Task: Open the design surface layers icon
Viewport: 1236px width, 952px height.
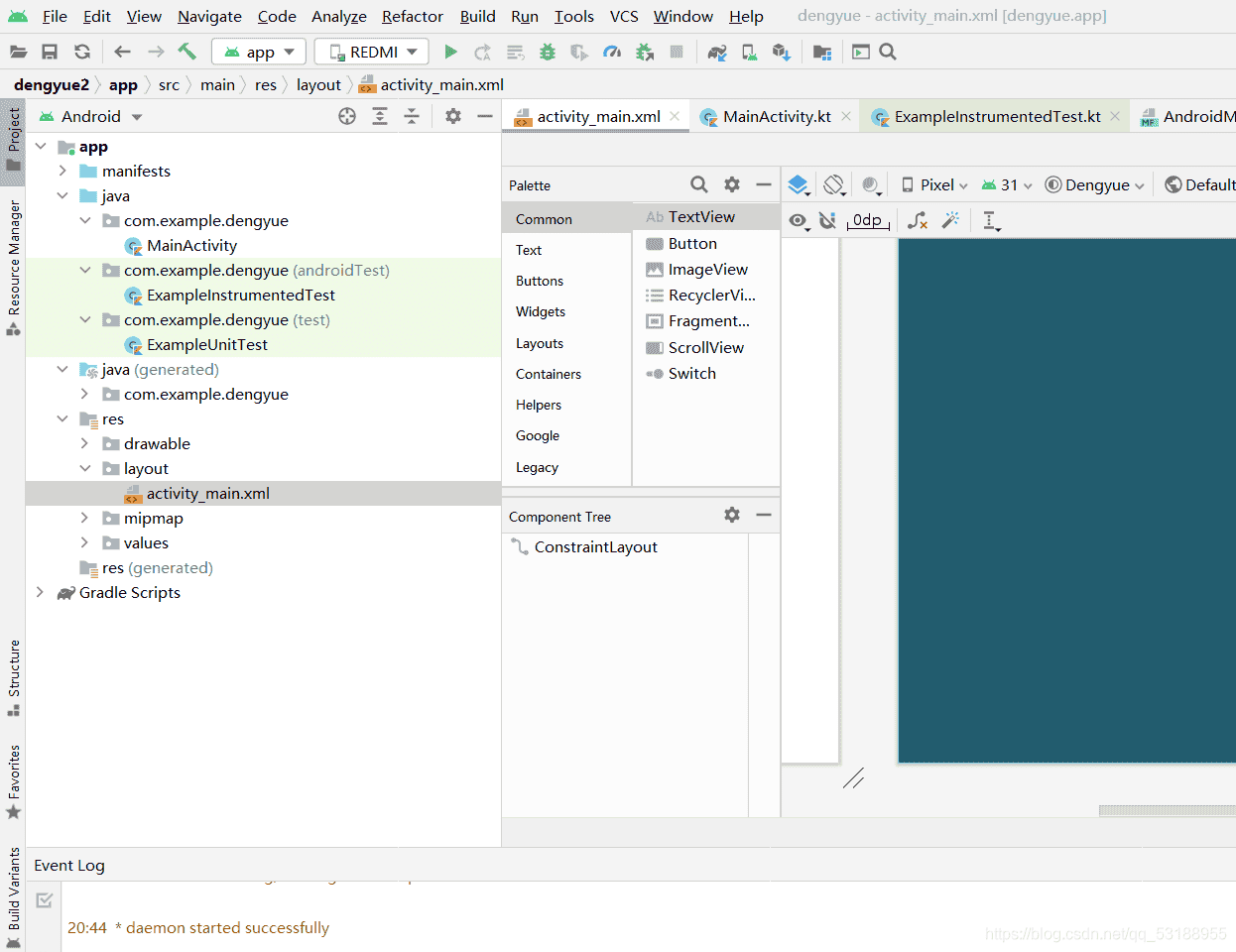Action: (x=799, y=184)
